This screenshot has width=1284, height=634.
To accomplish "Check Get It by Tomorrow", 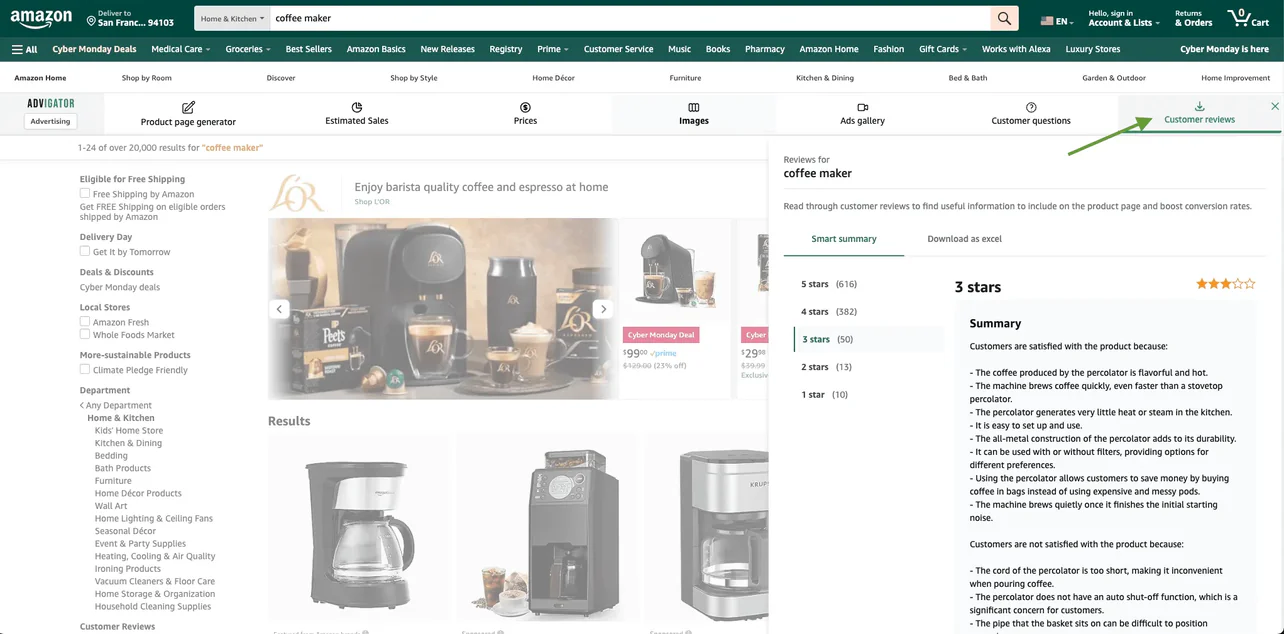I will pyautogui.click(x=85, y=251).
